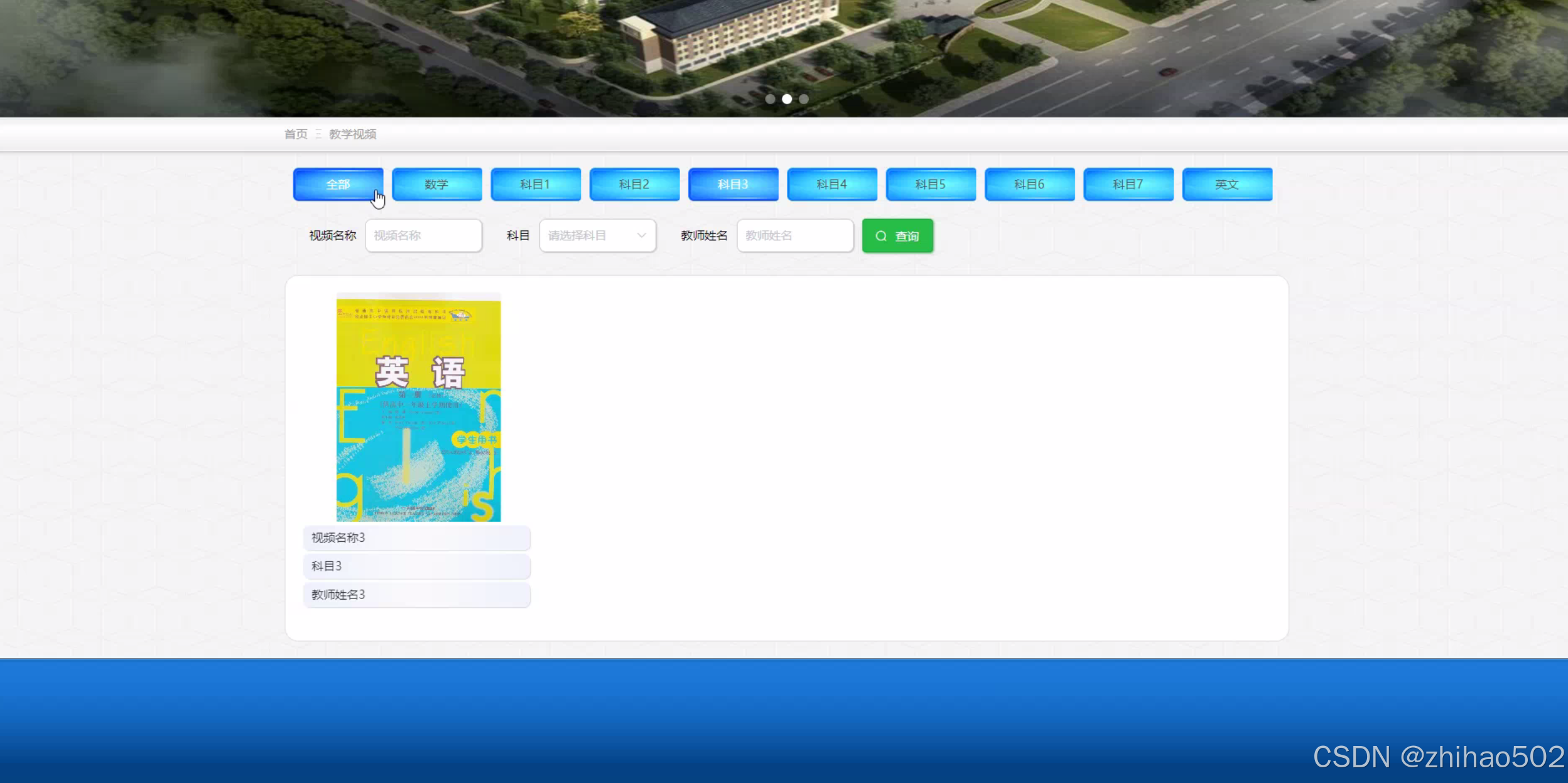Open the 科目2 subject filter
1568x783 pixels.
tap(634, 184)
